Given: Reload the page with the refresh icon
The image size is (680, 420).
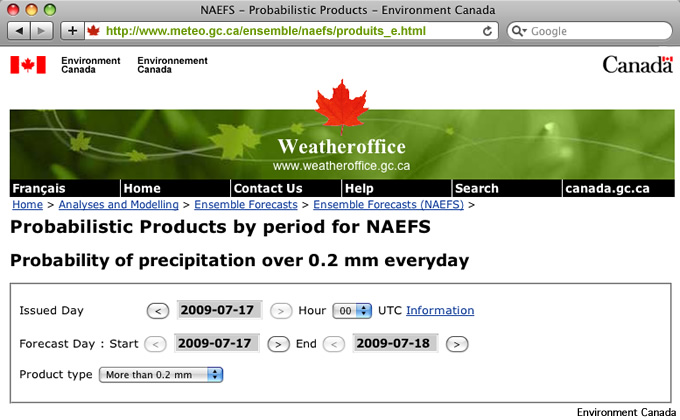Looking at the screenshot, I should (x=487, y=31).
